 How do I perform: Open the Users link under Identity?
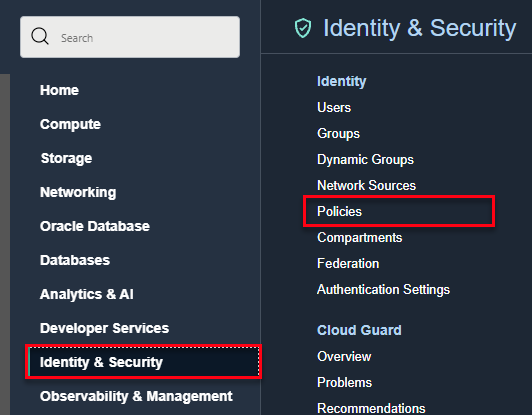(x=334, y=108)
